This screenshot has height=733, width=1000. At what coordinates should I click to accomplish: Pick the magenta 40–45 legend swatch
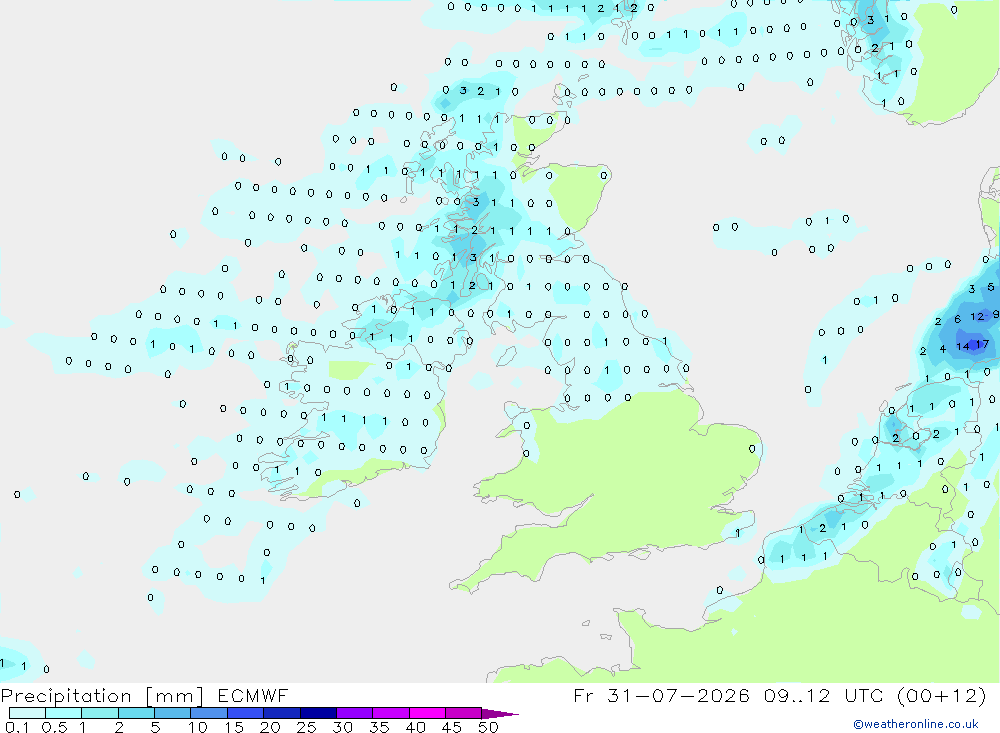coord(427,713)
